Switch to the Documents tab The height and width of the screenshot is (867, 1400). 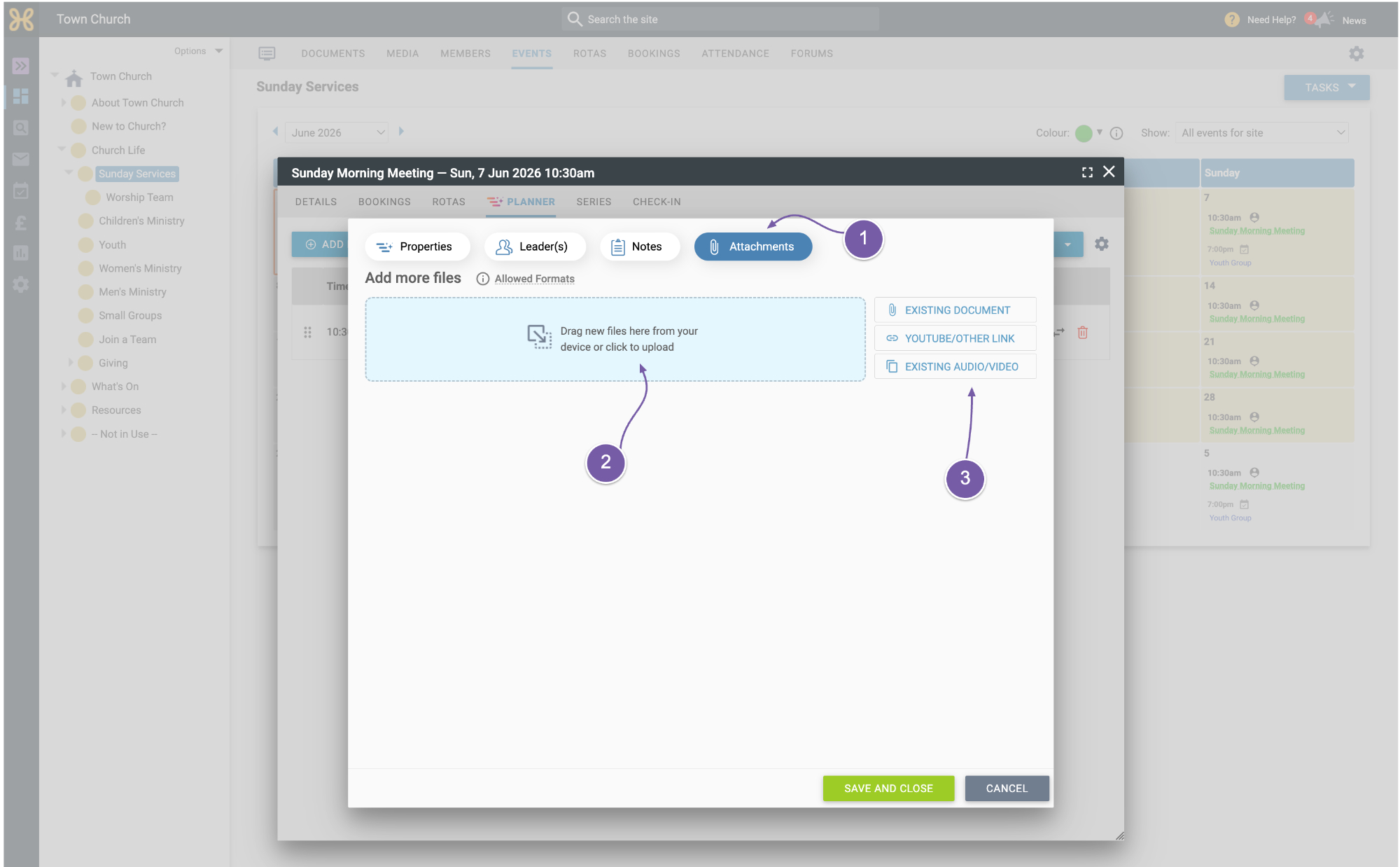(333, 53)
